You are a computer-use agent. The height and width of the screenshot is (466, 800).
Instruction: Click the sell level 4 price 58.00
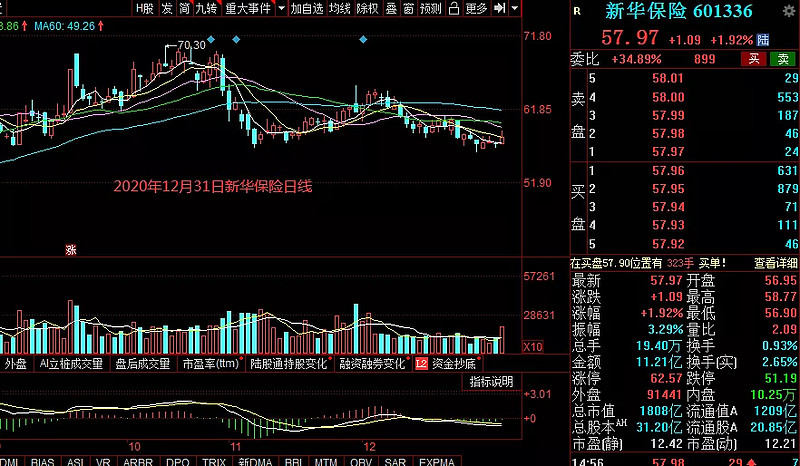(668, 97)
